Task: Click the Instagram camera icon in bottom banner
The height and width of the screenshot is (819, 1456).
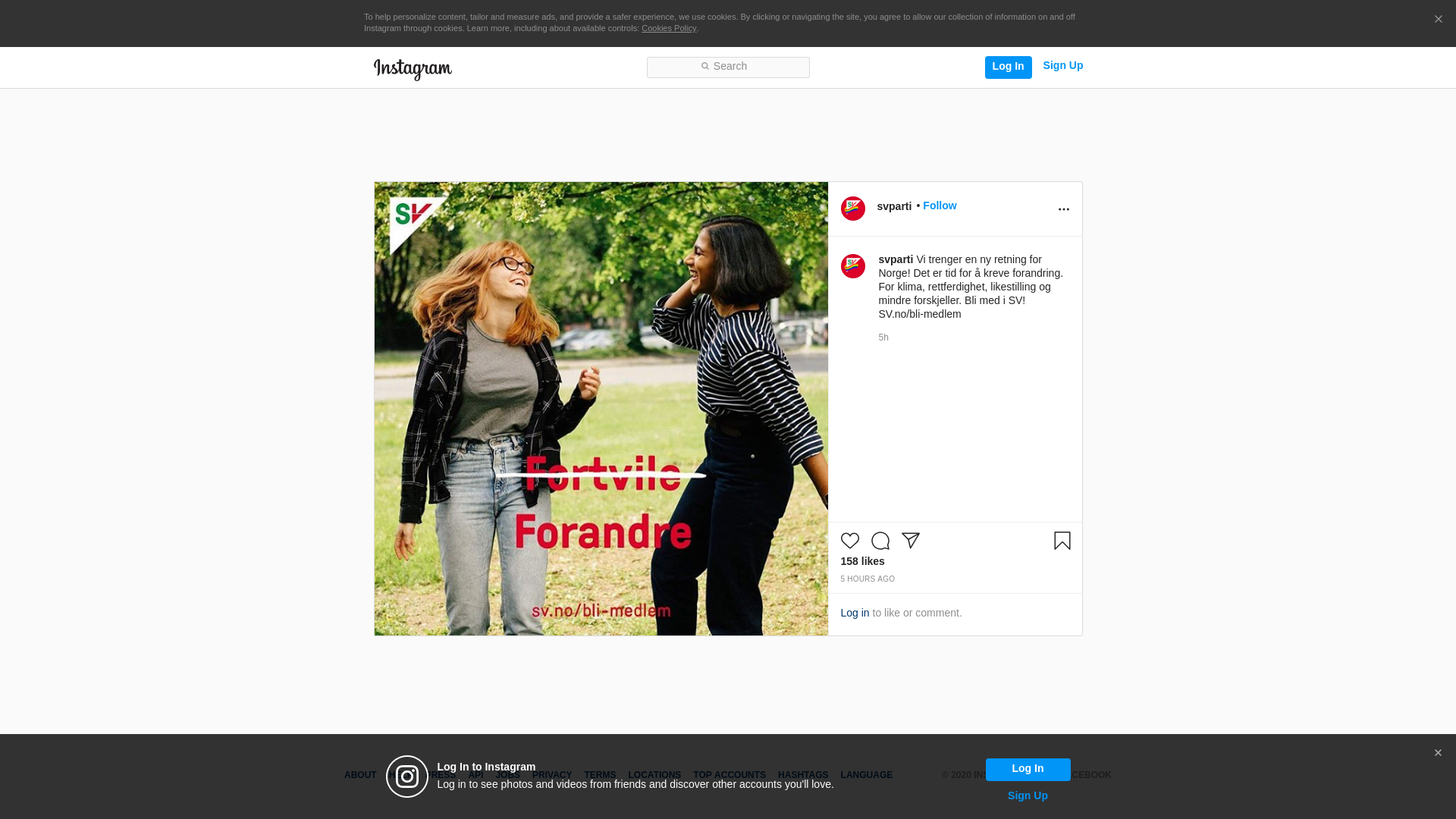Action: tap(407, 777)
